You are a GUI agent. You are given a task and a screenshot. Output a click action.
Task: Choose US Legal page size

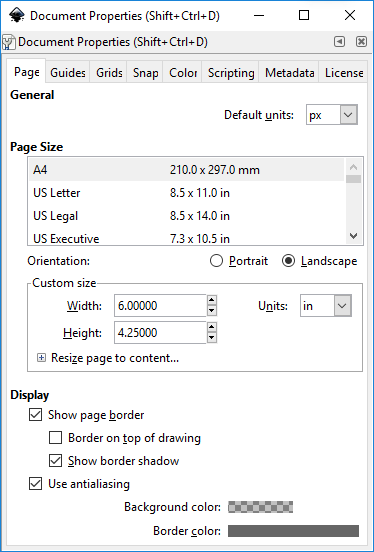click(186, 216)
